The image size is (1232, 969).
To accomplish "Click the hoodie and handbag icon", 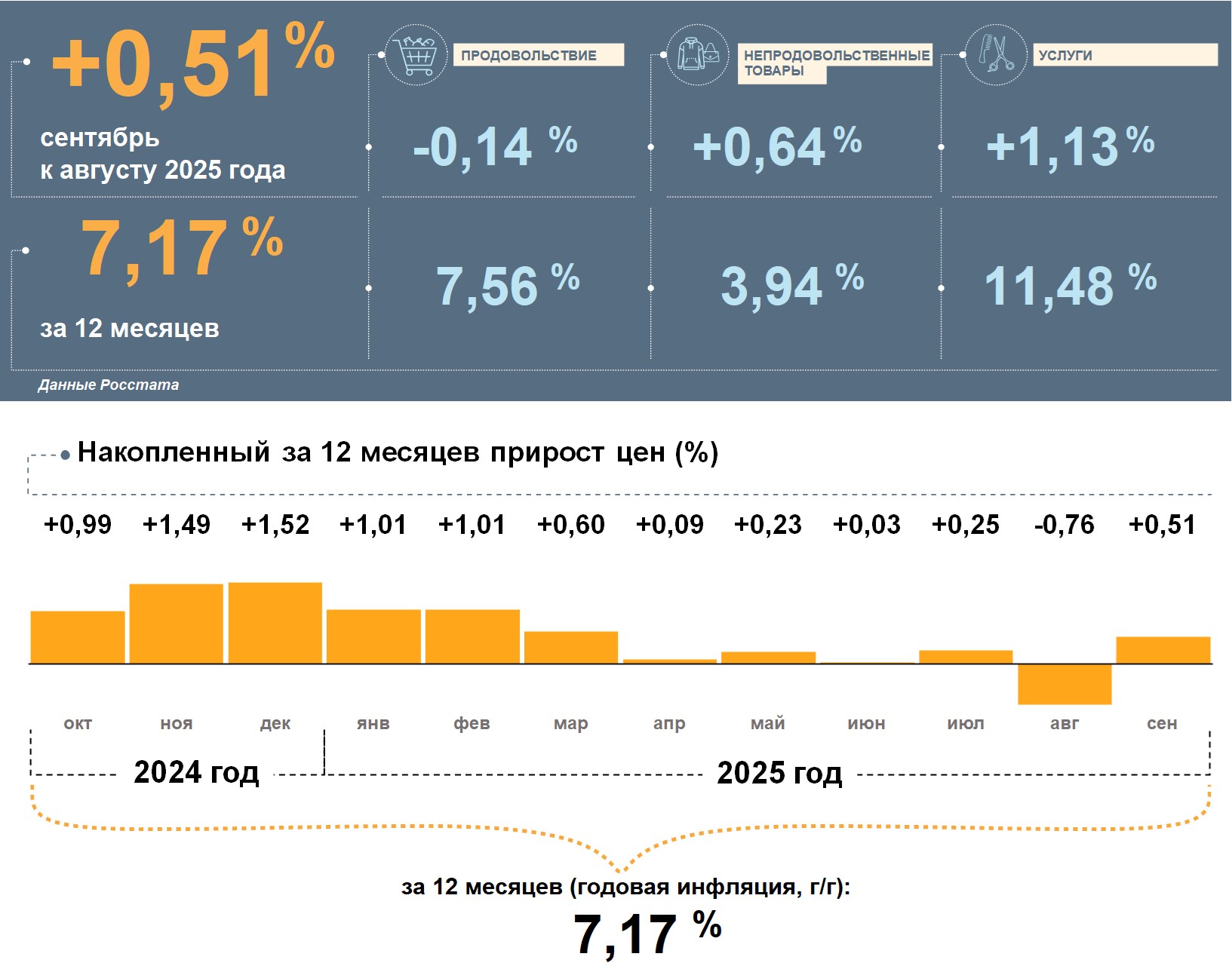I will tap(698, 54).
